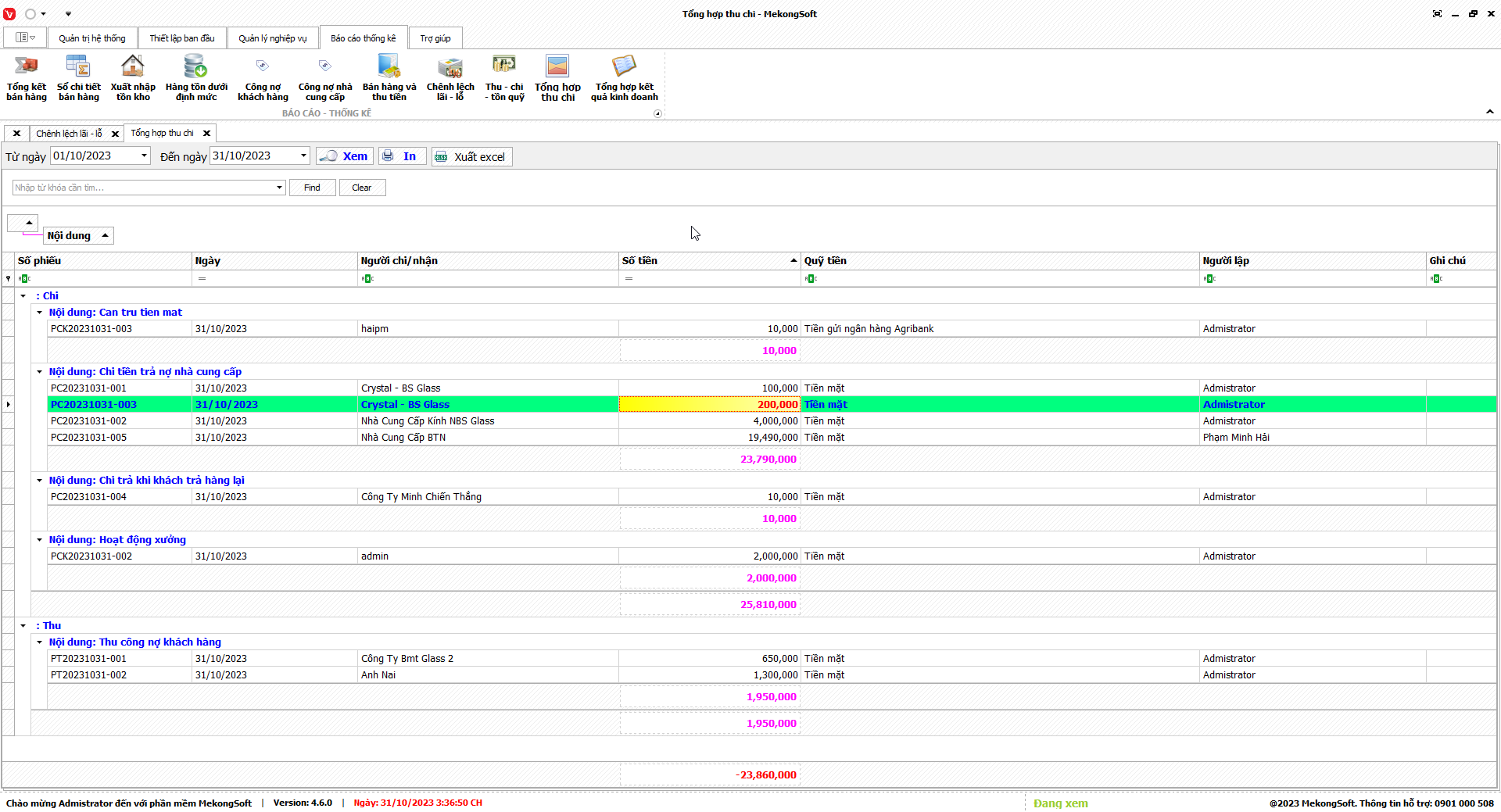This screenshot has height=812, width=1501.
Task: Switch to Quản lý nghiệp vụ ribbon tab
Action: point(272,38)
